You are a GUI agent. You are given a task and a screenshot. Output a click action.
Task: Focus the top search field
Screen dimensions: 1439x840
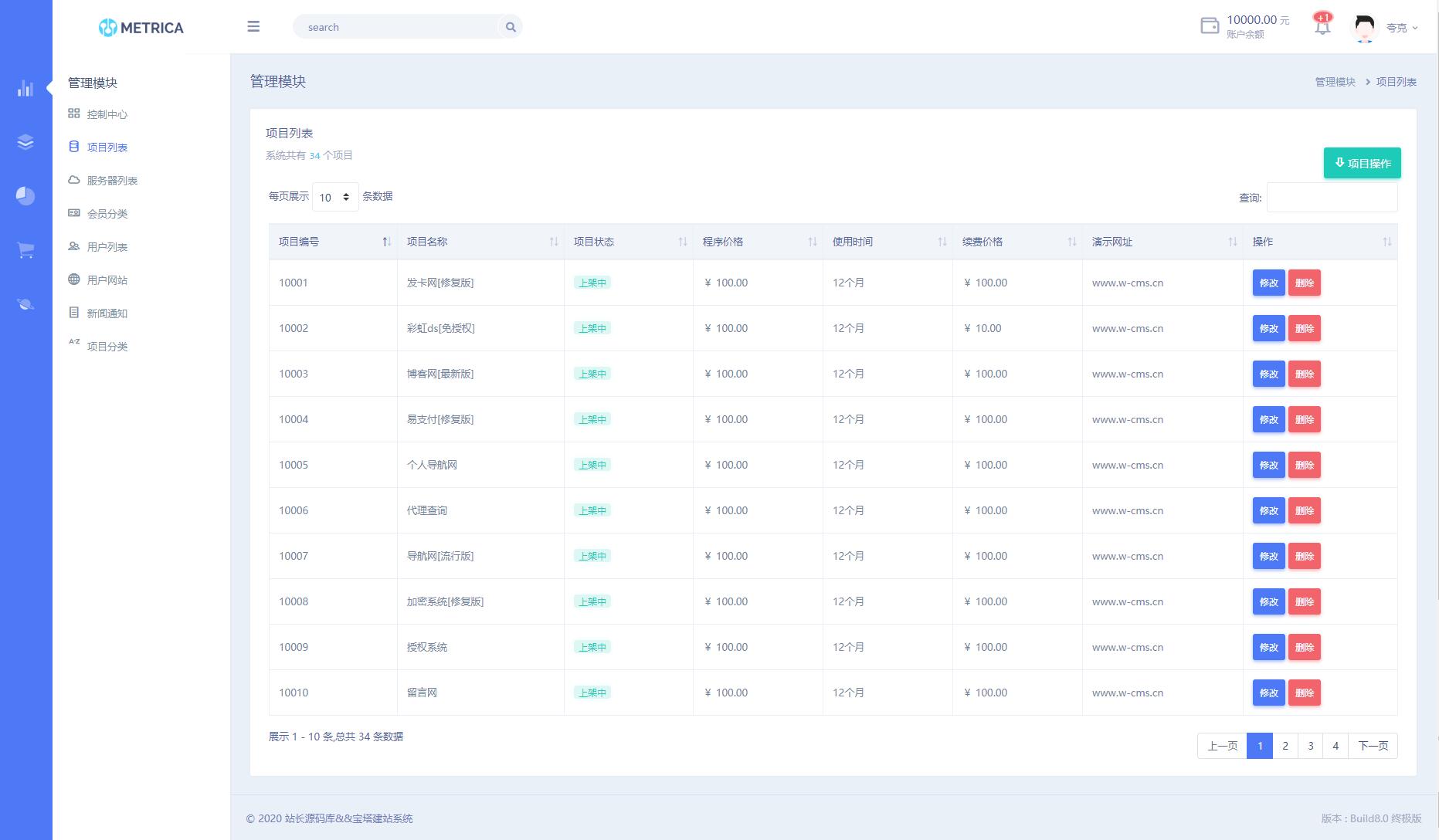click(397, 27)
